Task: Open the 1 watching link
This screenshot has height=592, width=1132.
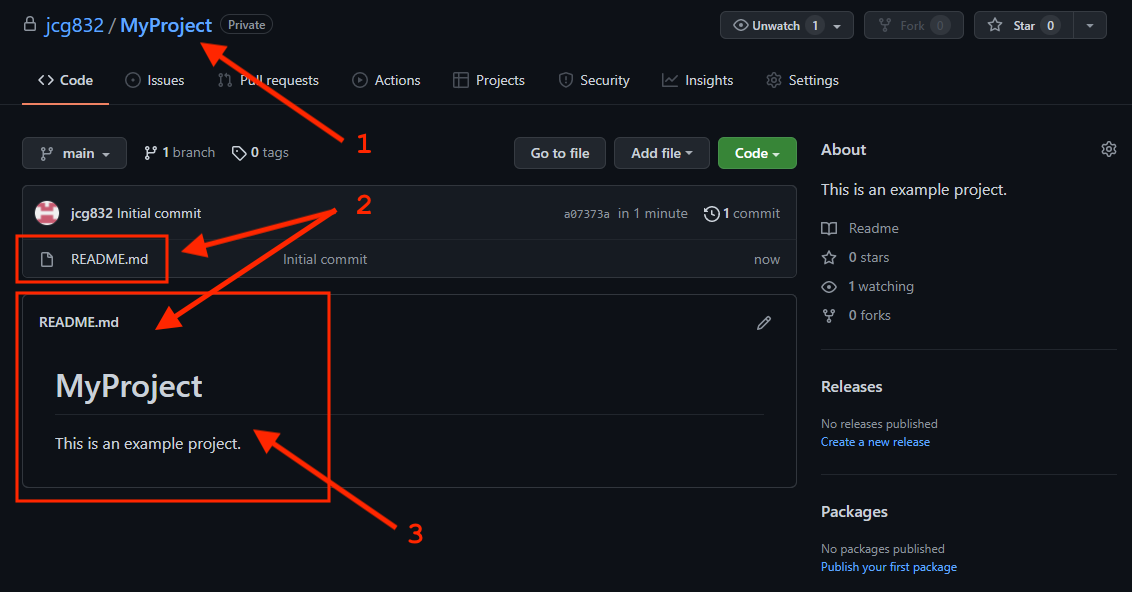Action: coord(881,287)
